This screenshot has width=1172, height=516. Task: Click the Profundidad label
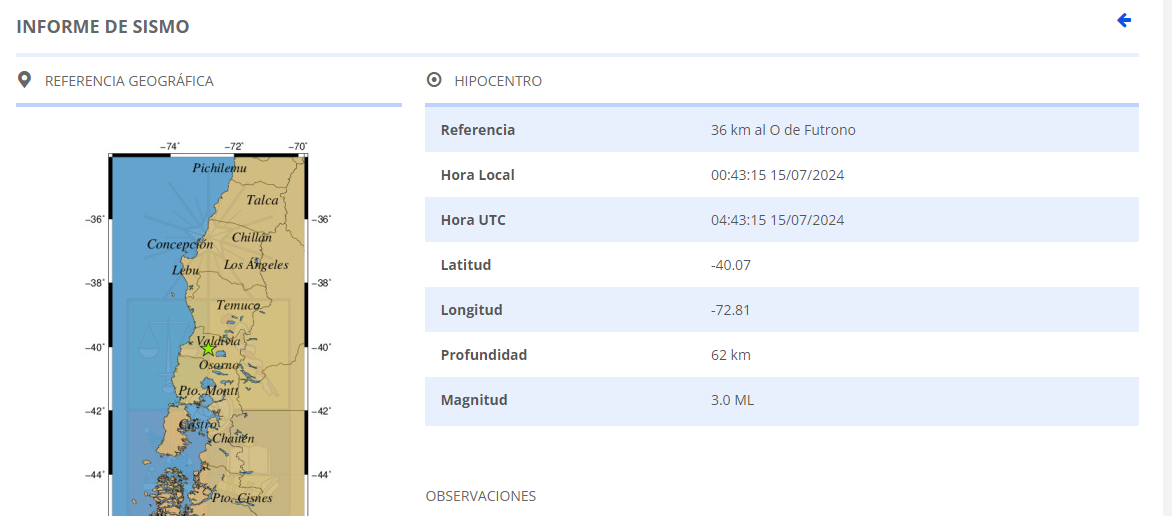click(484, 354)
